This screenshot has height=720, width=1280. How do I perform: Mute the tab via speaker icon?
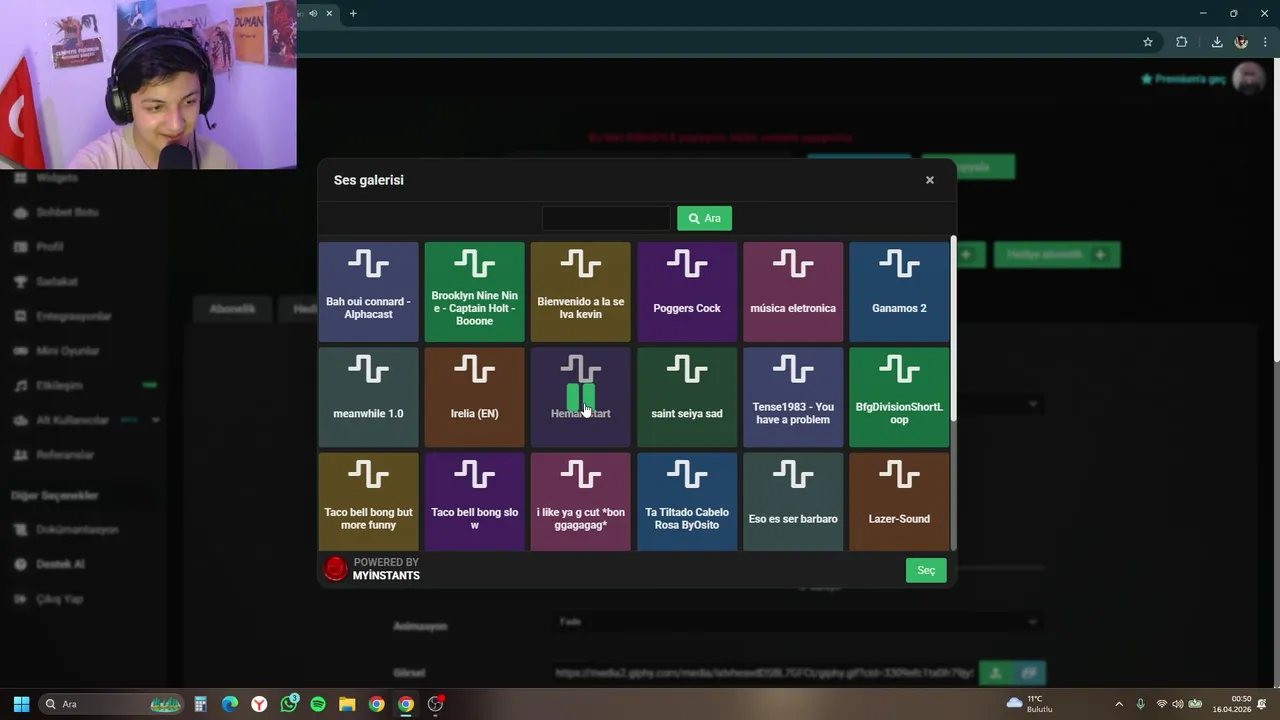click(x=313, y=13)
